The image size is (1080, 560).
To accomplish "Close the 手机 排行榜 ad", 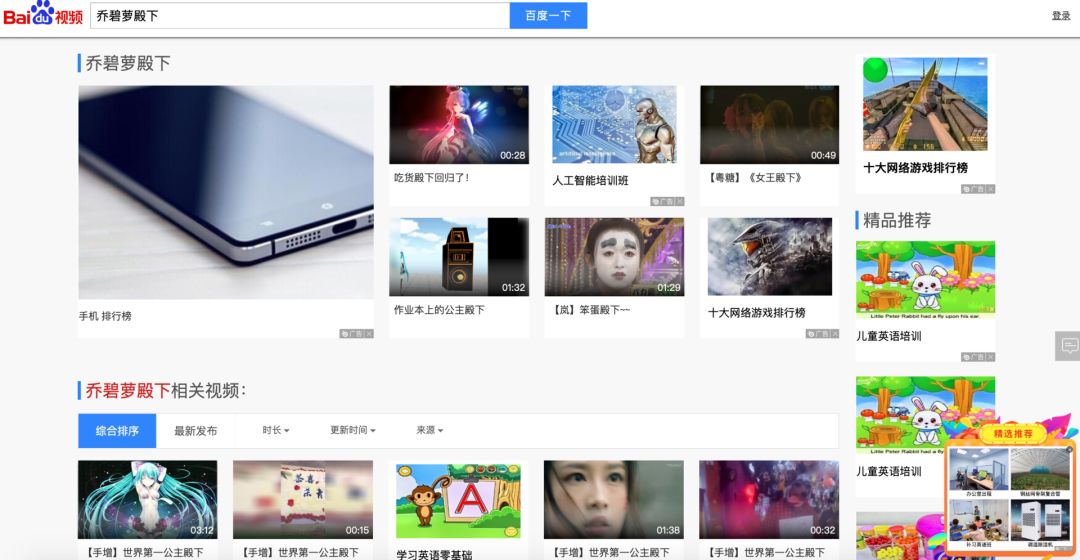I will 369,334.
